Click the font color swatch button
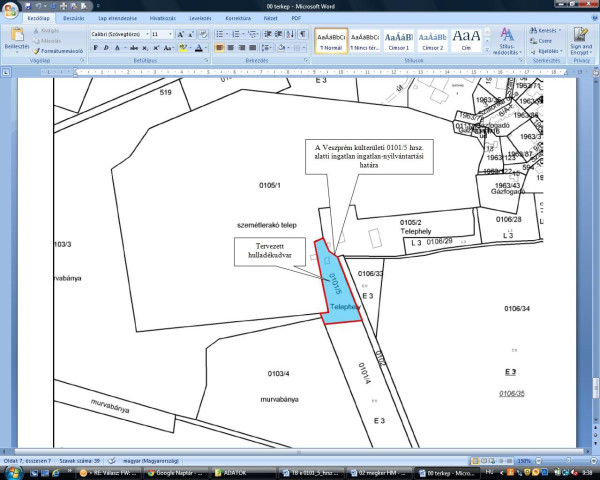 click(198, 47)
